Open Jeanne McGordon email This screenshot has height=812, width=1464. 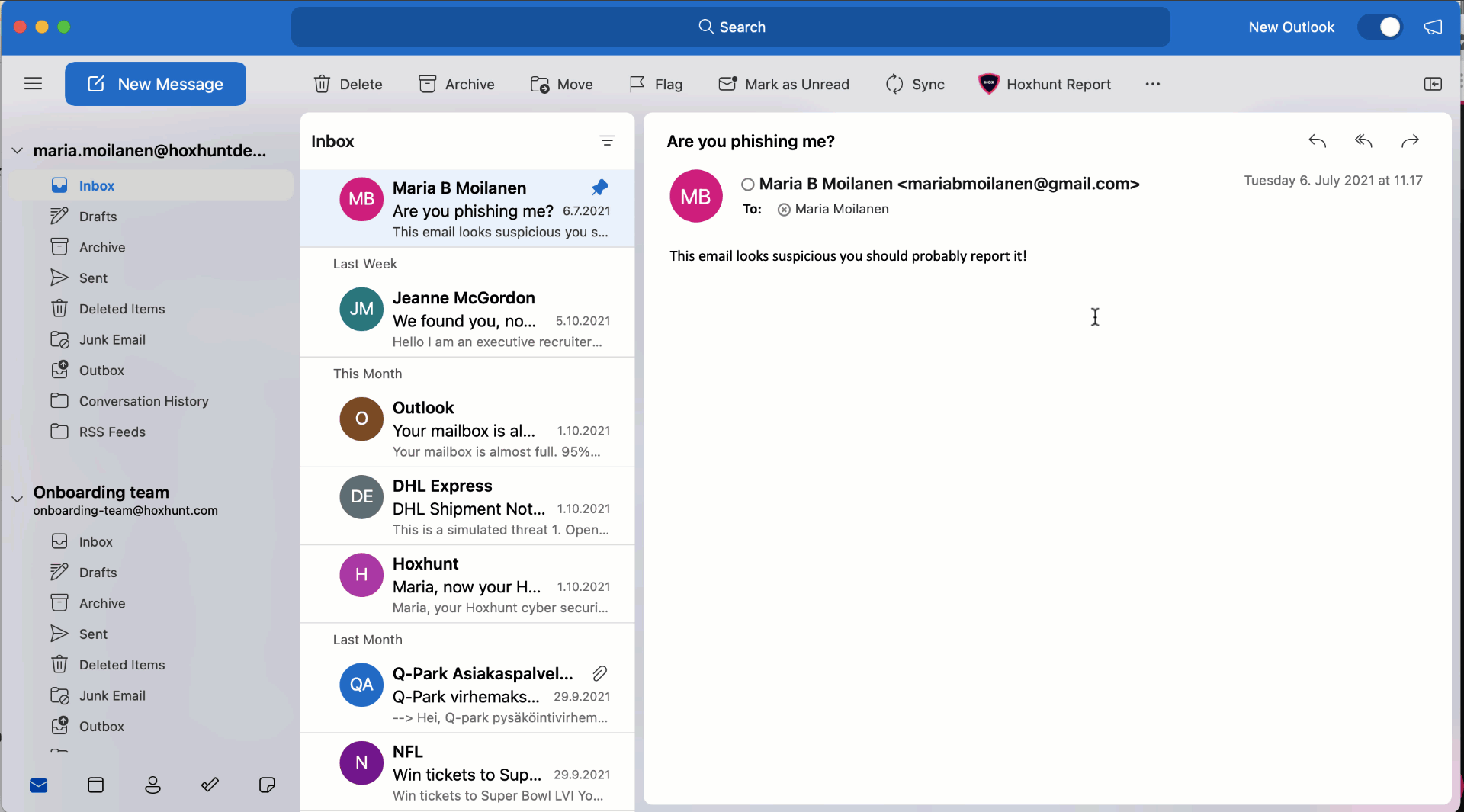467,319
